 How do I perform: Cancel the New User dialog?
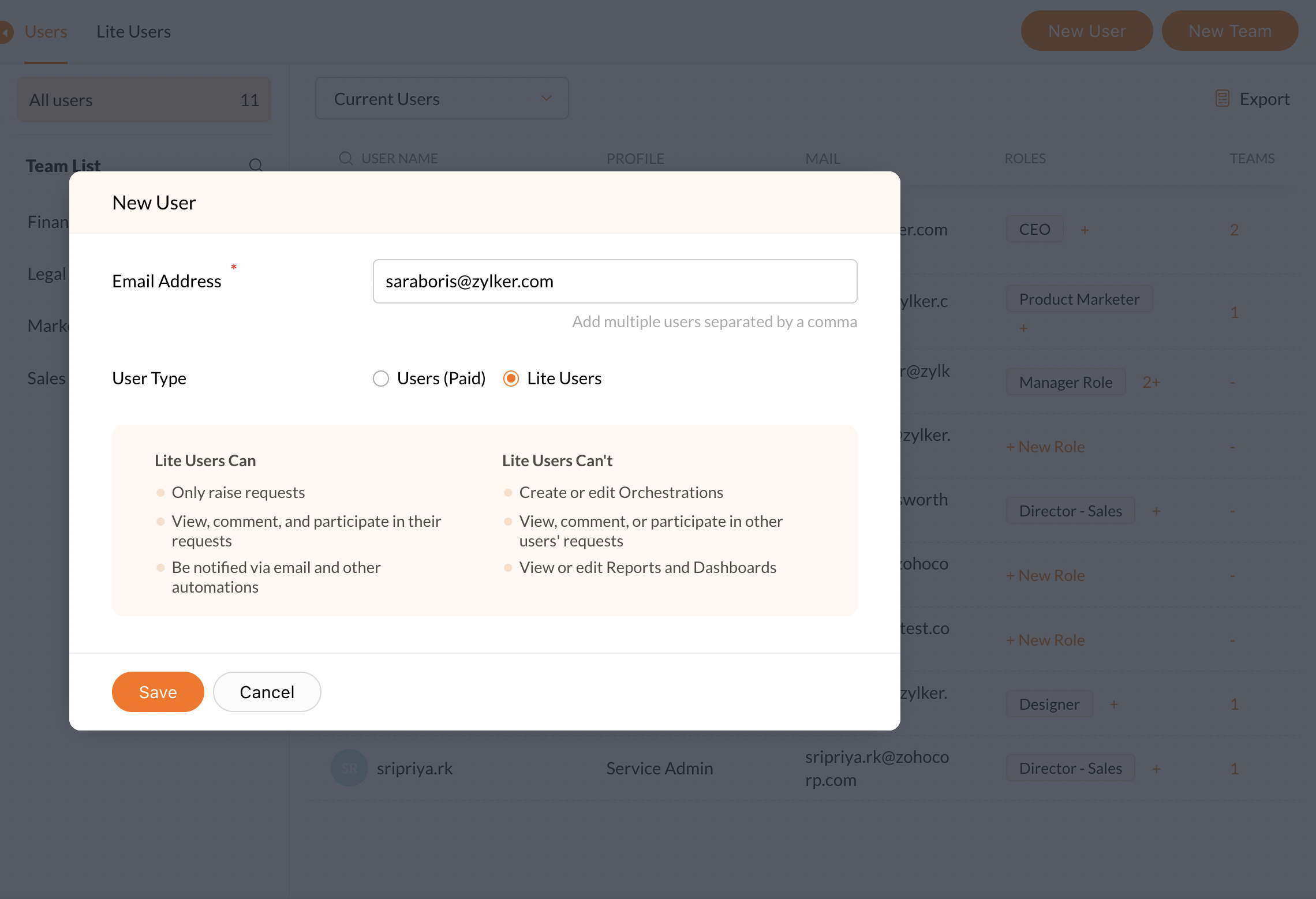tap(267, 692)
